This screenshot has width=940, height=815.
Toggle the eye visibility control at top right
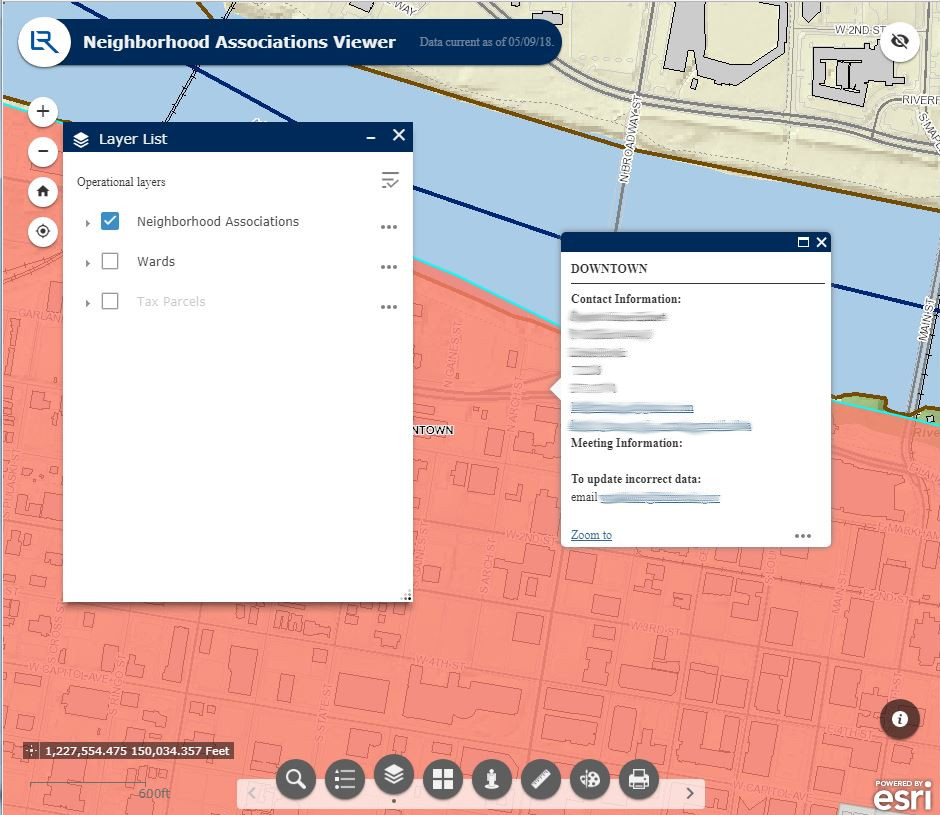(900, 42)
